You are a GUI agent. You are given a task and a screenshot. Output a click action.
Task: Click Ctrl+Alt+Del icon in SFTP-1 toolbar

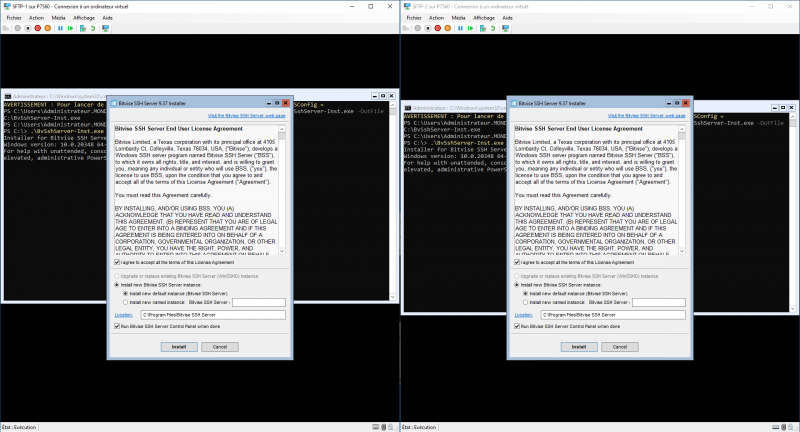pyautogui.click(x=6, y=28)
